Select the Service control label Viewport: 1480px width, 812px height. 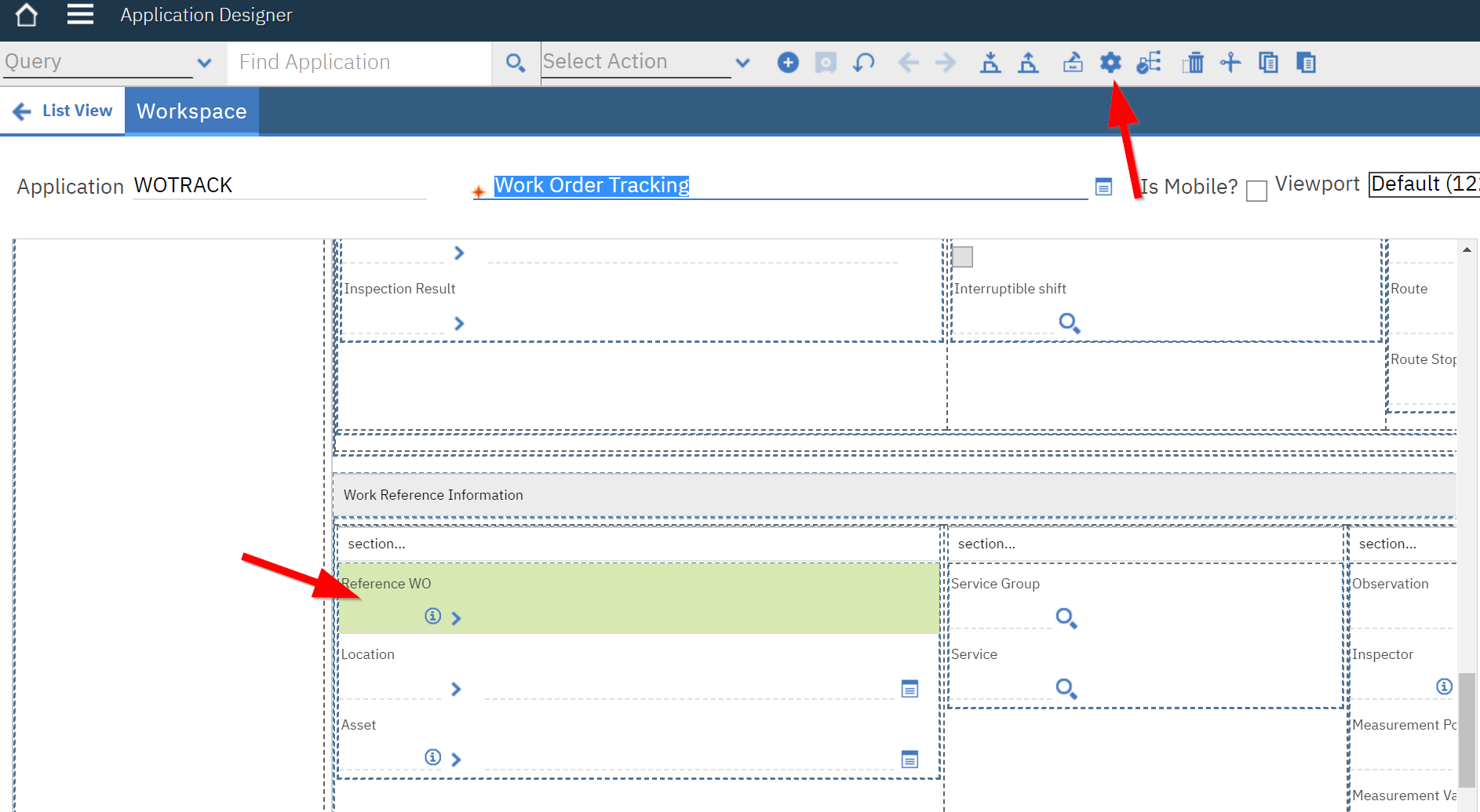[975, 654]
